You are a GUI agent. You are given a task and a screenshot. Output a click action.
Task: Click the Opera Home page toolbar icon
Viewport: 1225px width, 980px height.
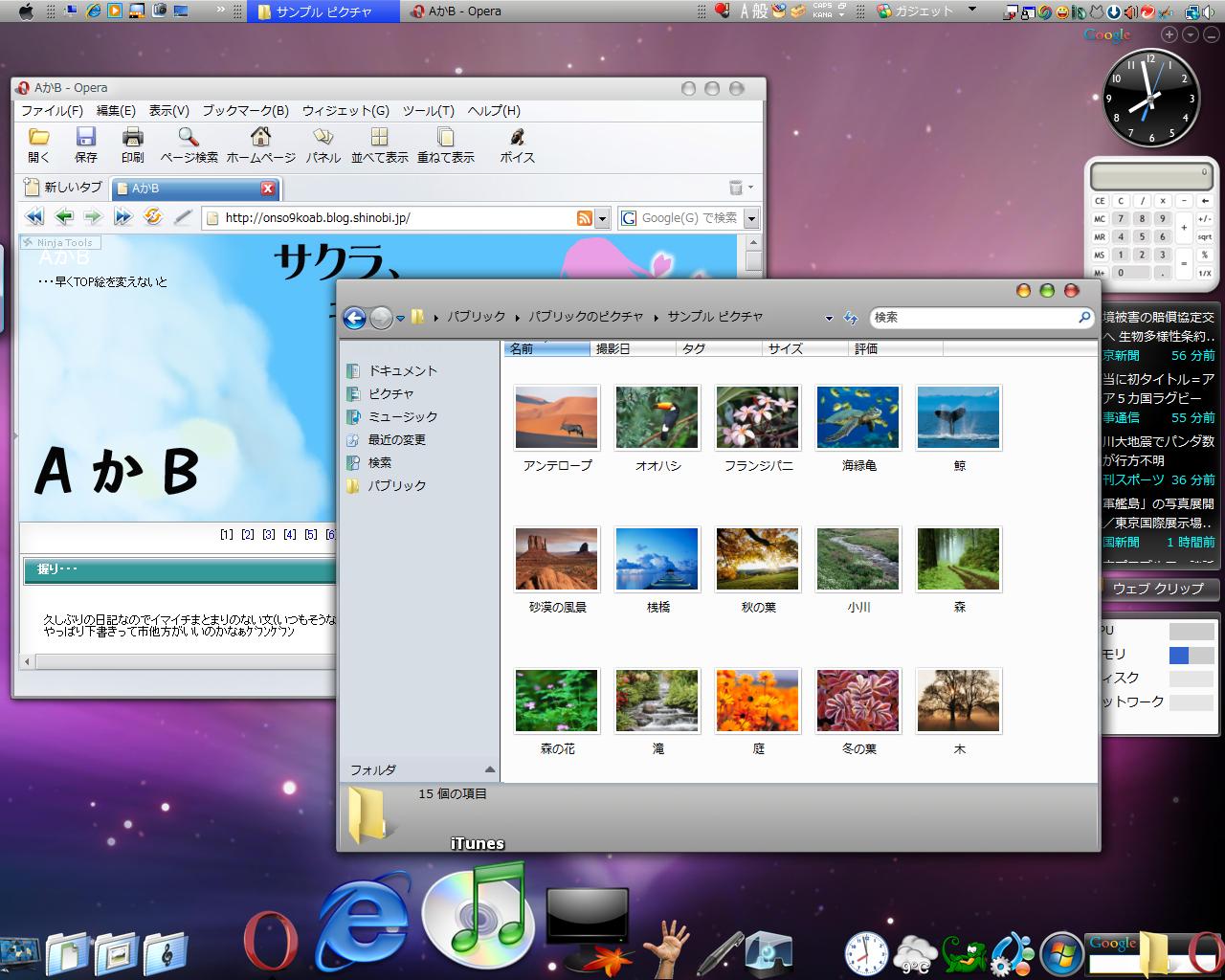coord(260,145)
